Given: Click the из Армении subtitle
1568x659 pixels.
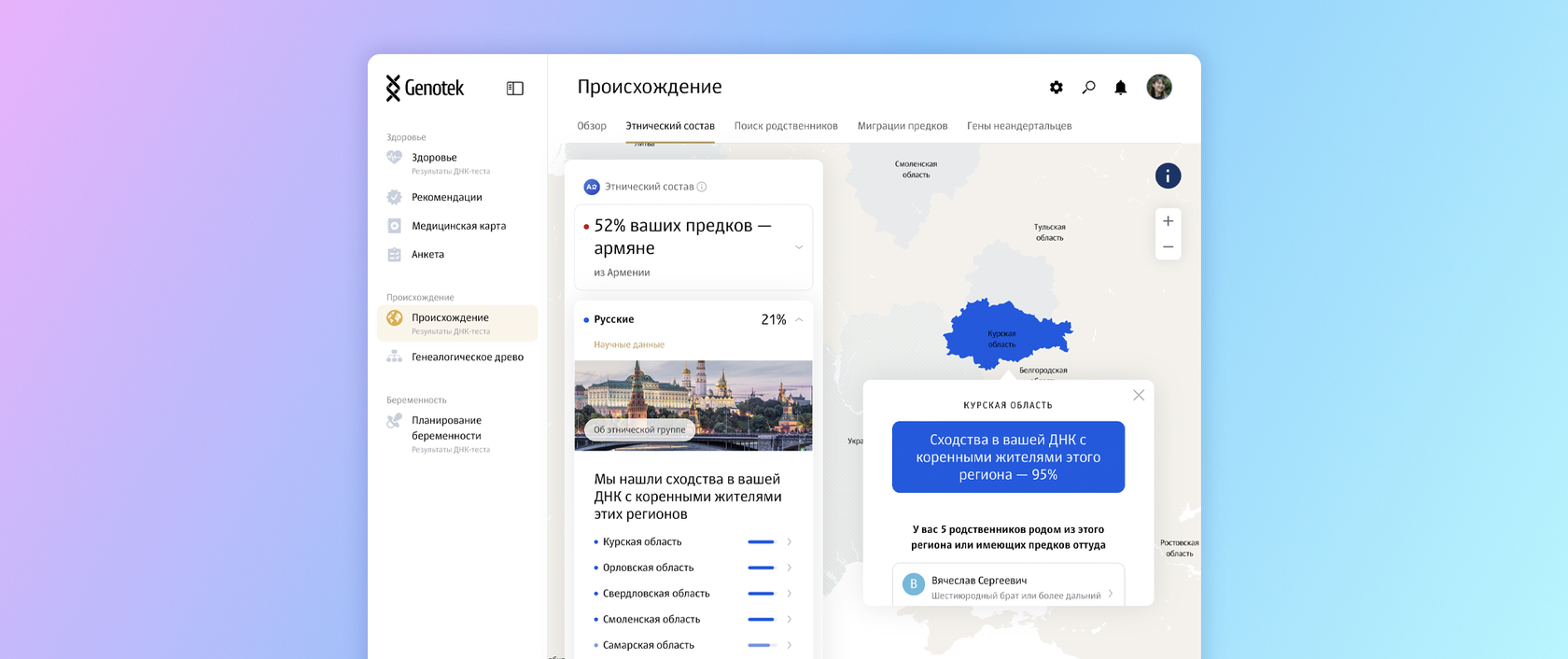Looking at the screenshot, I should tap(622, 273).
